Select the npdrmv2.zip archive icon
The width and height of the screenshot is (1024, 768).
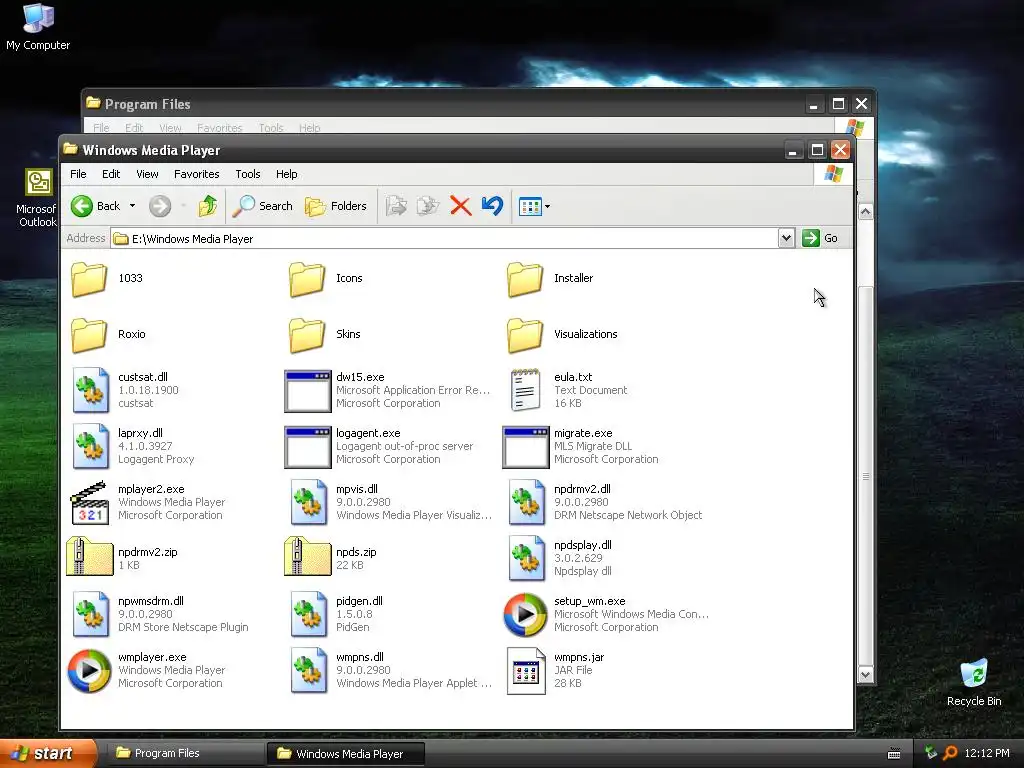point(89,556)
